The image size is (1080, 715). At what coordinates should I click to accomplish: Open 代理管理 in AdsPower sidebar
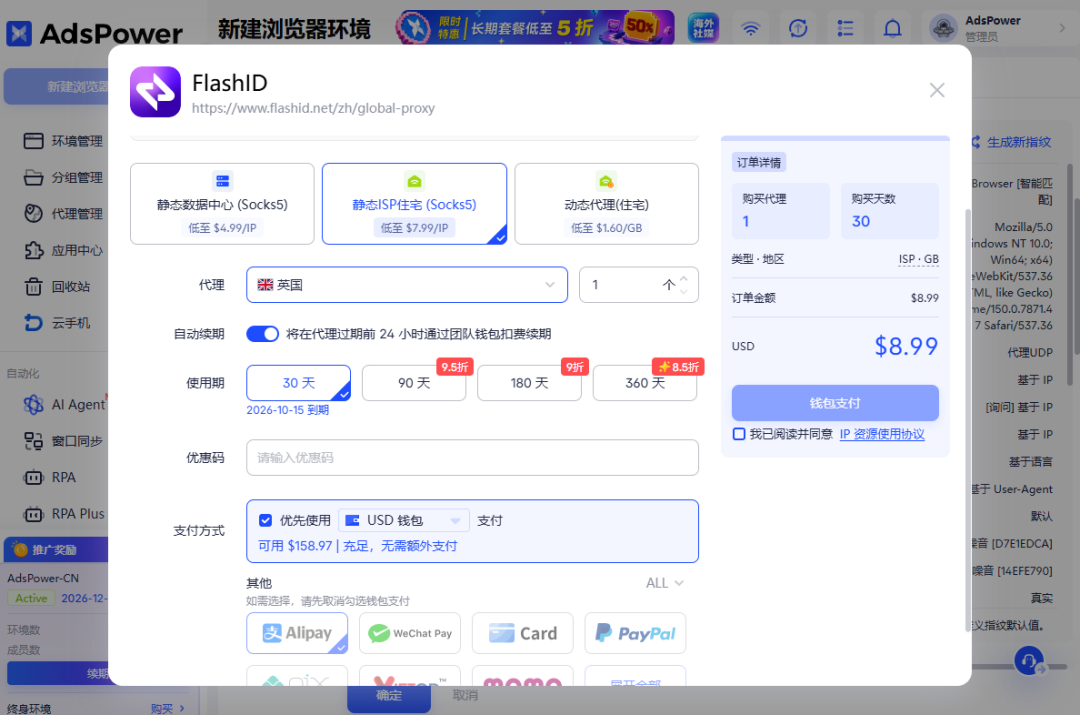(63, 214)
